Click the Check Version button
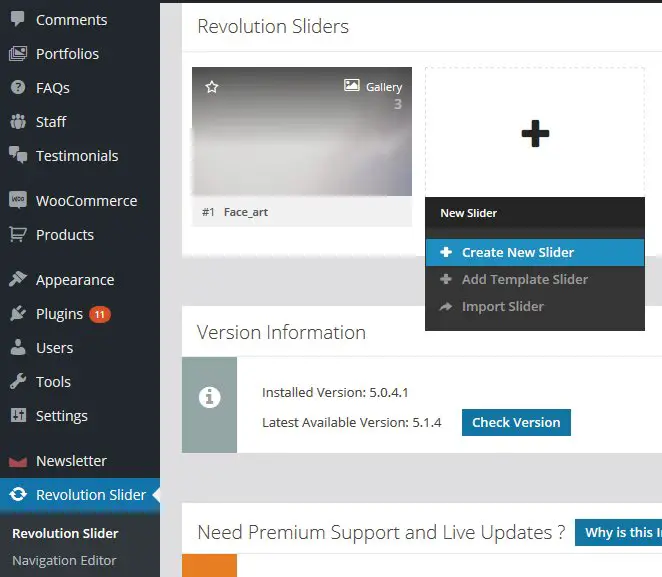 point(516,423)
